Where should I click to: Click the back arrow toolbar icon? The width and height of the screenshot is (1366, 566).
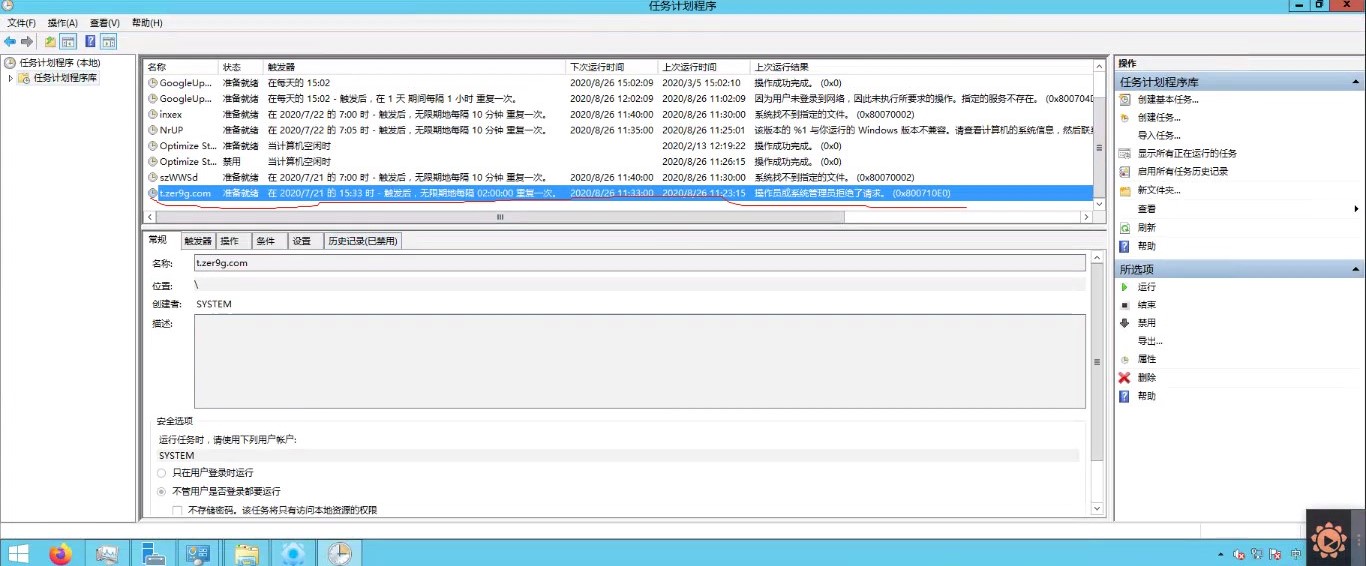coord(9,42)
